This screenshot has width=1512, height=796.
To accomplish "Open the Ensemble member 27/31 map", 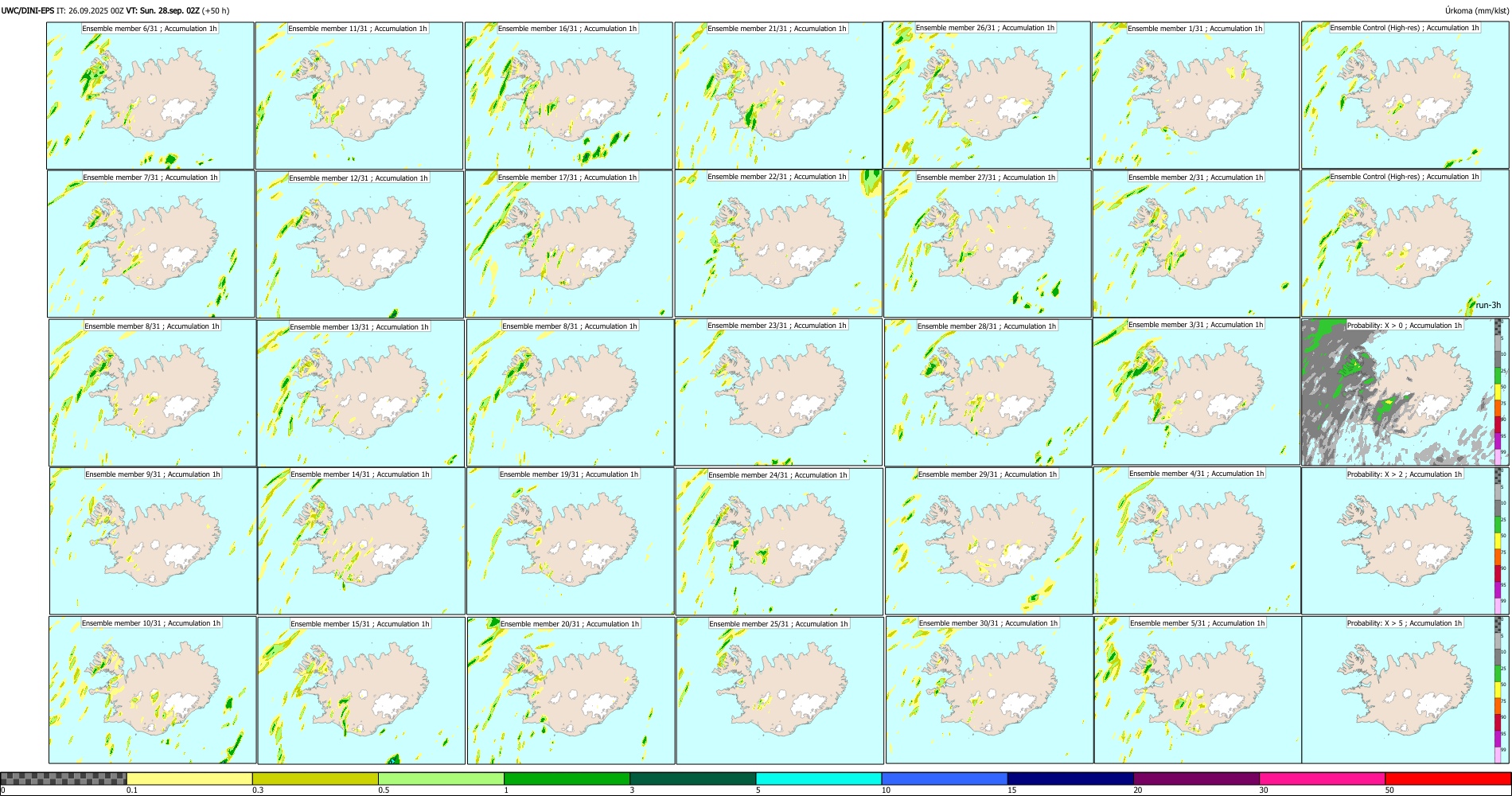I will (988, 244).
